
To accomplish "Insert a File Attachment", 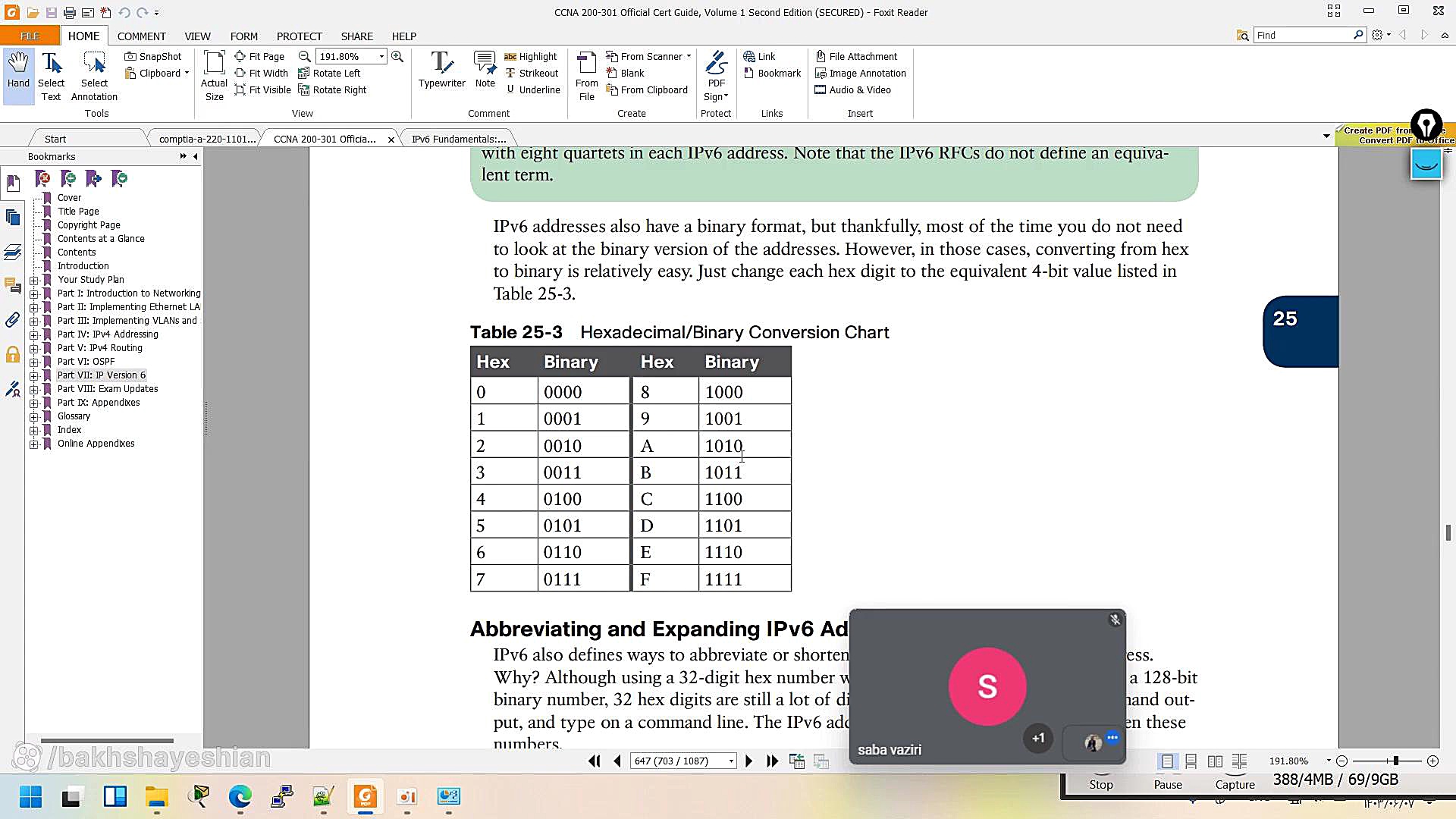I will click(x=856, y=56).
